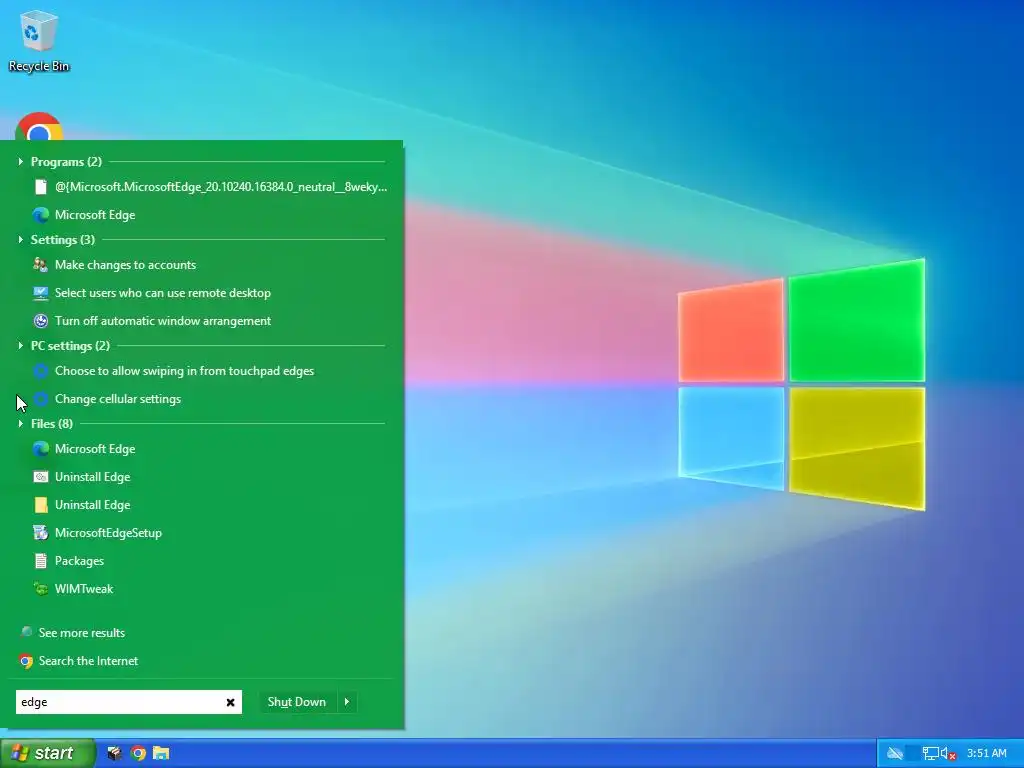Image resolution: width=1024 pixels, height=768 pixels.
Task: Click Search the Internet
Action: click(x=88, y=661)
